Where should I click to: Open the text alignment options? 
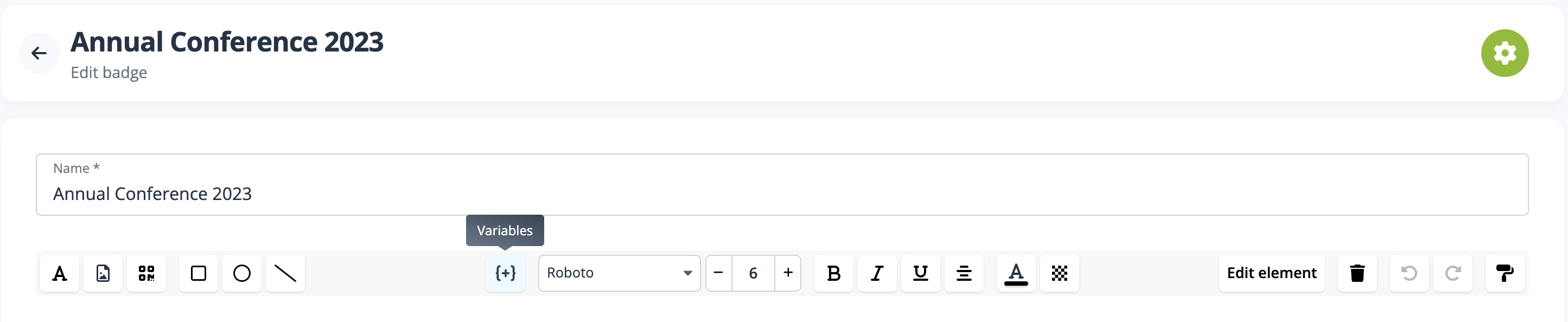click(964, 273)
